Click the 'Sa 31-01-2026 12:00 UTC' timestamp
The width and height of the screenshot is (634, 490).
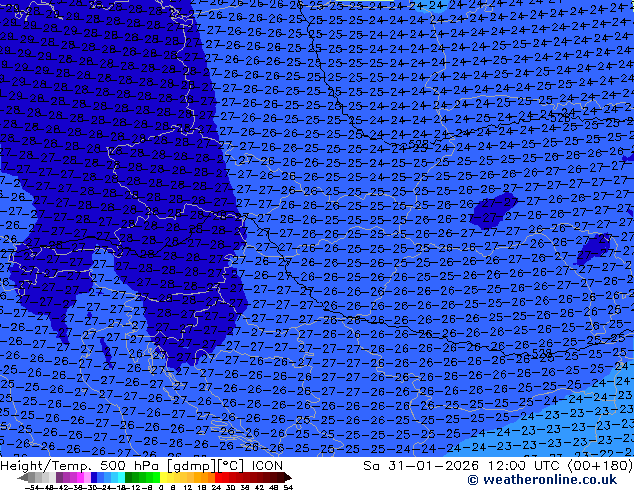(x=463, y=466)
